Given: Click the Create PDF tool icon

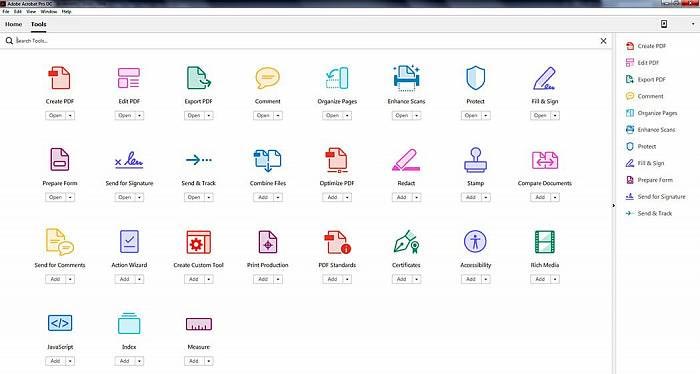Looking at the screenshot, I should 59,78.
